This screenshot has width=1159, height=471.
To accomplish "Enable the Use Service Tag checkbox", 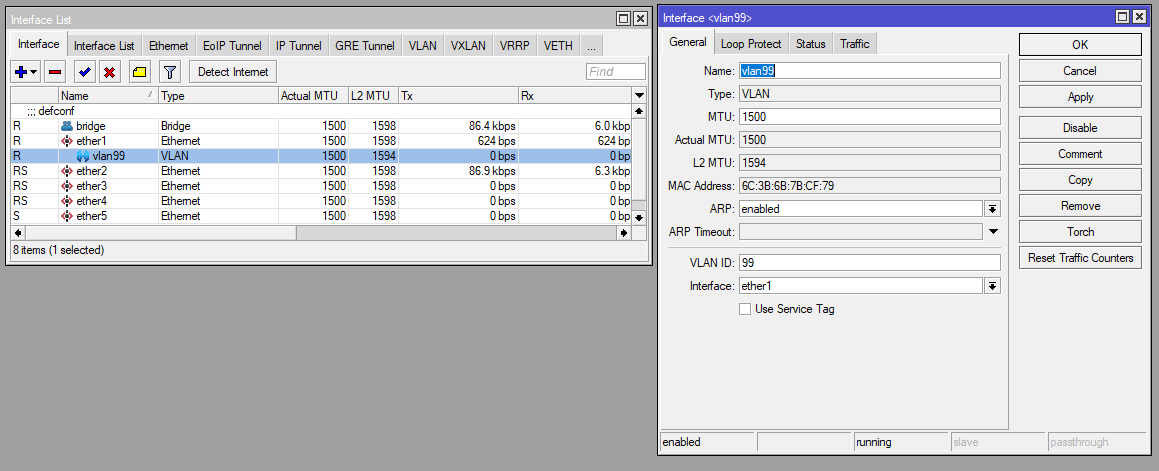I will click(x=745, y=309).
